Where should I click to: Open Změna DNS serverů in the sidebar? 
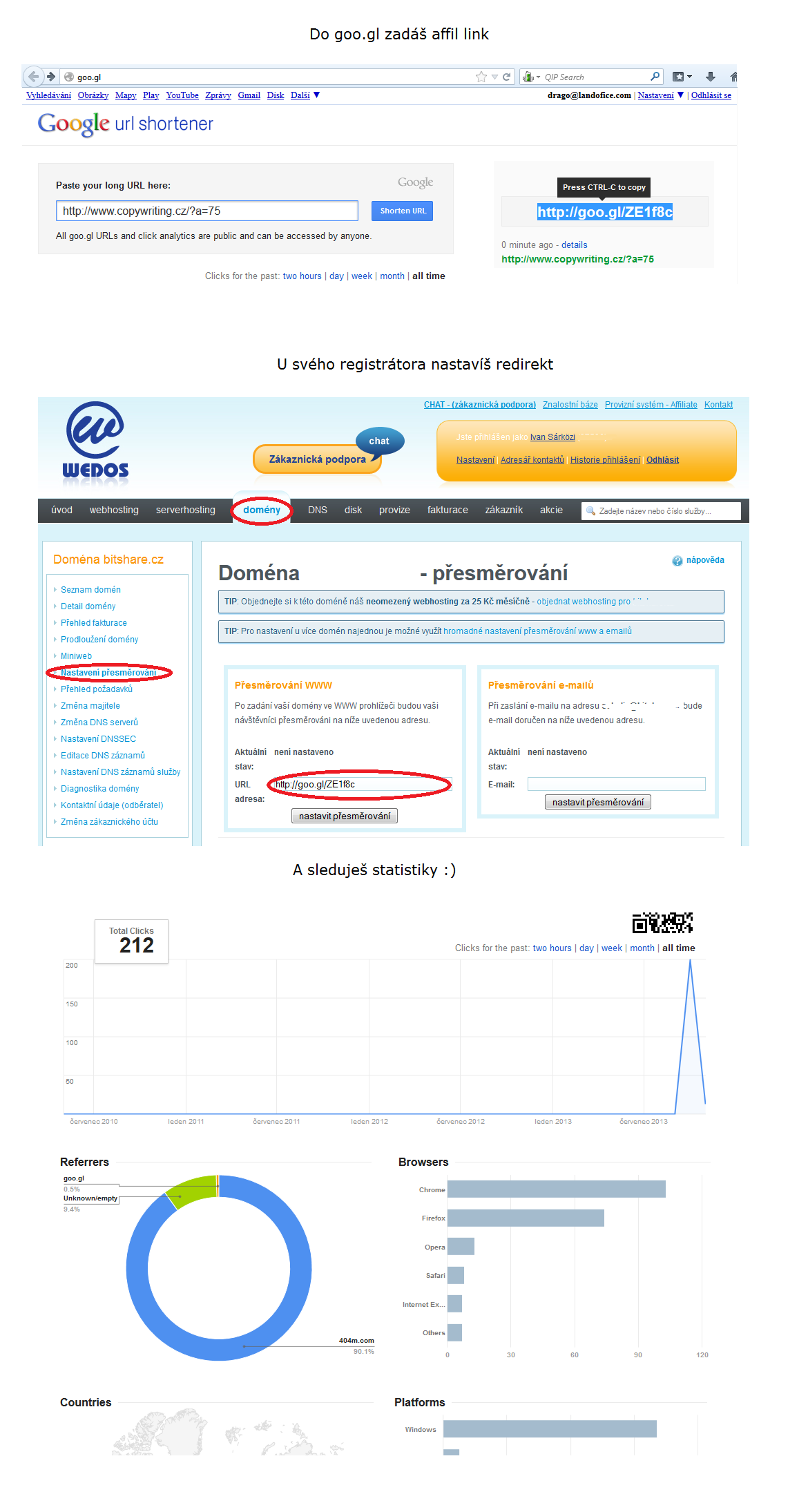click(99, 722)
